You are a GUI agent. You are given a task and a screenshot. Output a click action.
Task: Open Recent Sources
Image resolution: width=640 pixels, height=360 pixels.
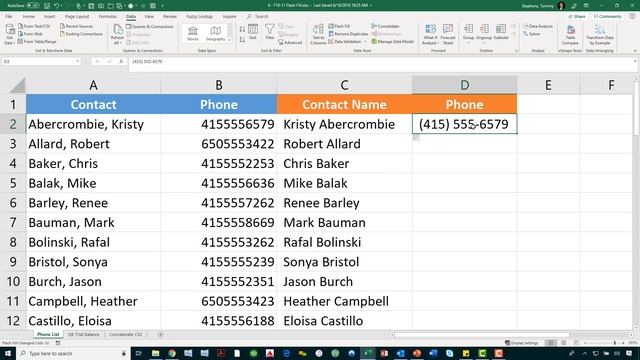coord(76,26)
